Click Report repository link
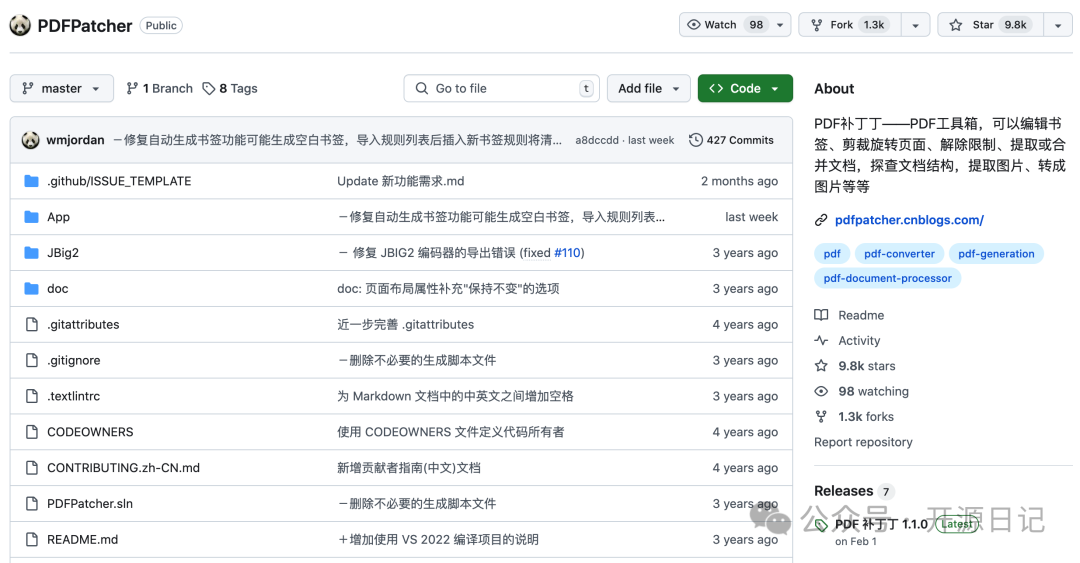 coord(863,442)
